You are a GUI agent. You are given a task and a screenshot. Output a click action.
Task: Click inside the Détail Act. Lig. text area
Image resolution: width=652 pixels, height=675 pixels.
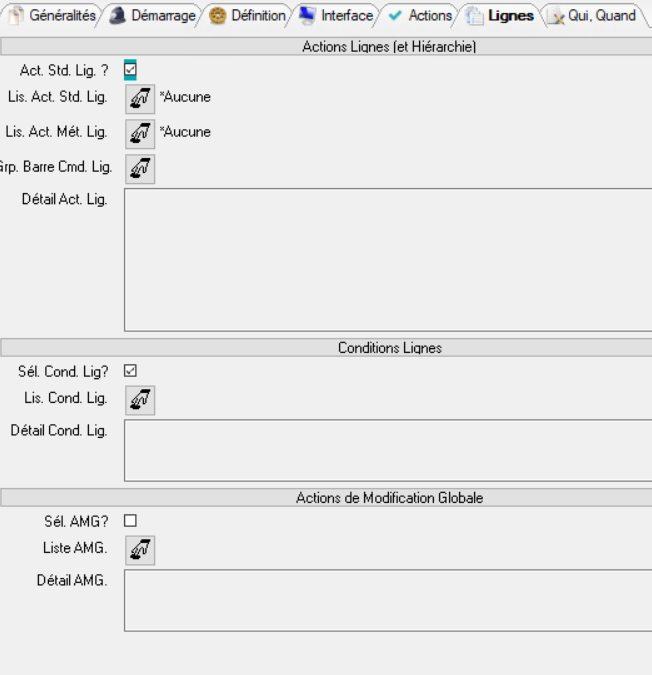(x=387, y=259)
